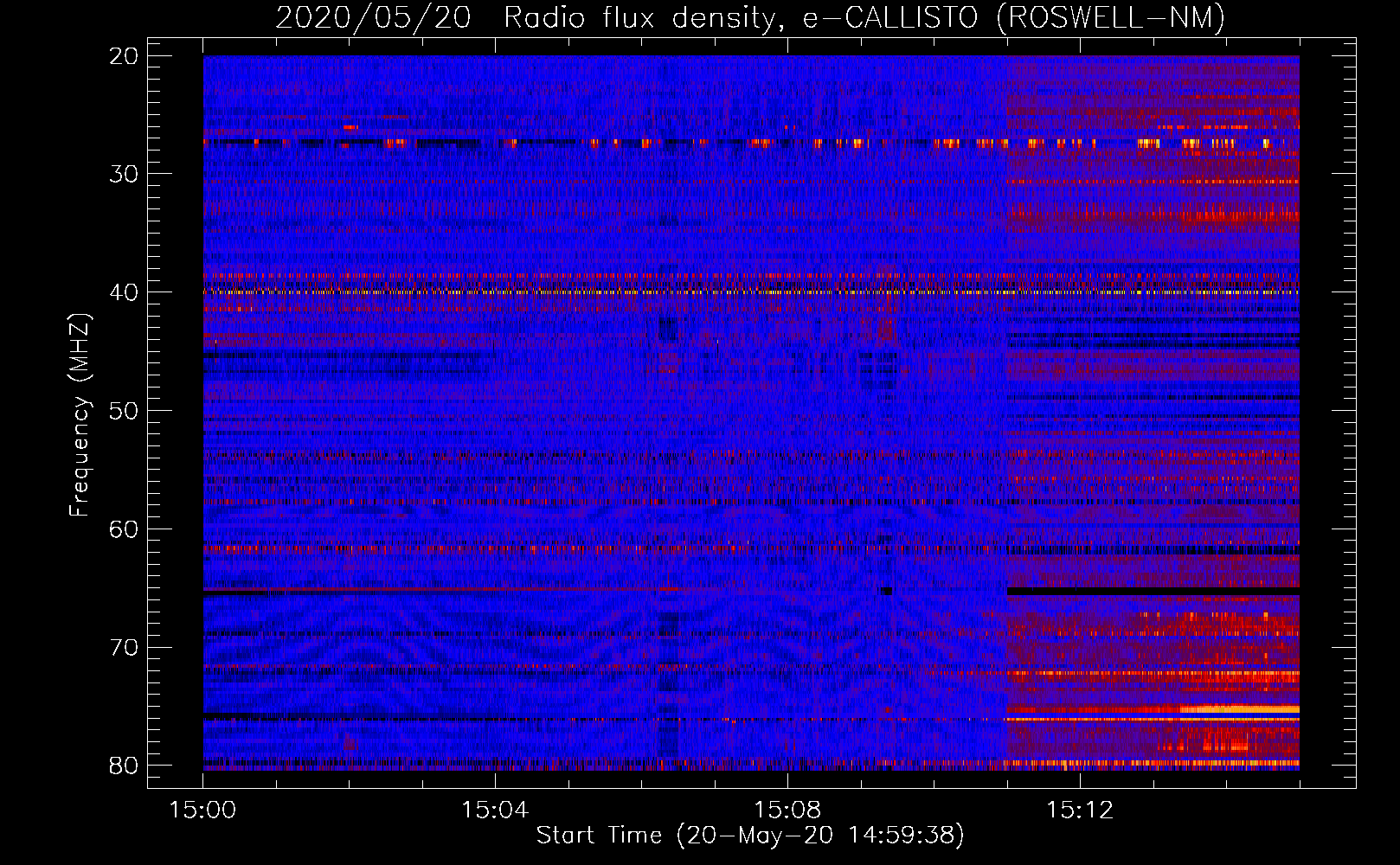Click the Start Time axis label

pyautogui.click(x=749, y=836)
